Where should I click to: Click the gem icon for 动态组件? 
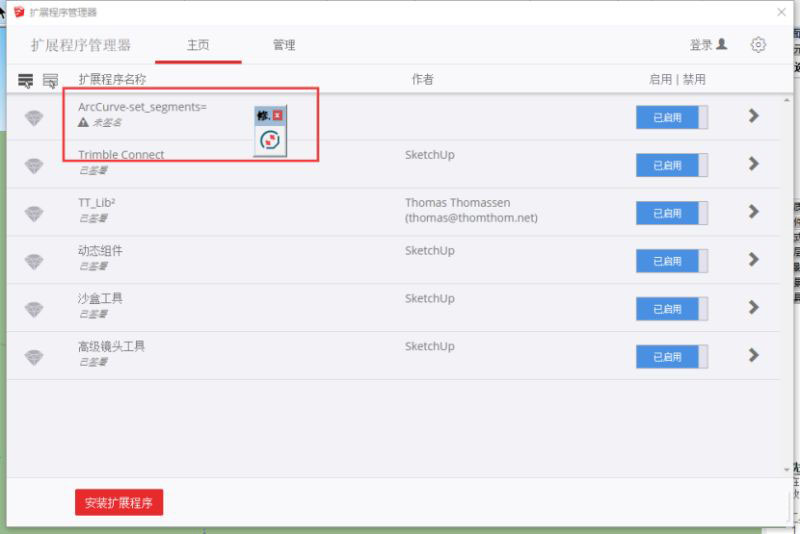coord(34,262)
